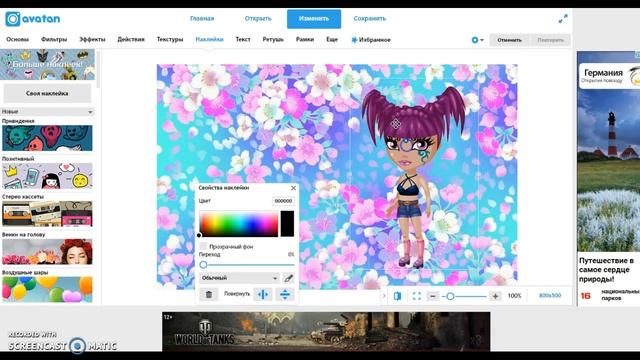
Task: Pick the eyedropper eraser tool icon
Action: (289, 278)
